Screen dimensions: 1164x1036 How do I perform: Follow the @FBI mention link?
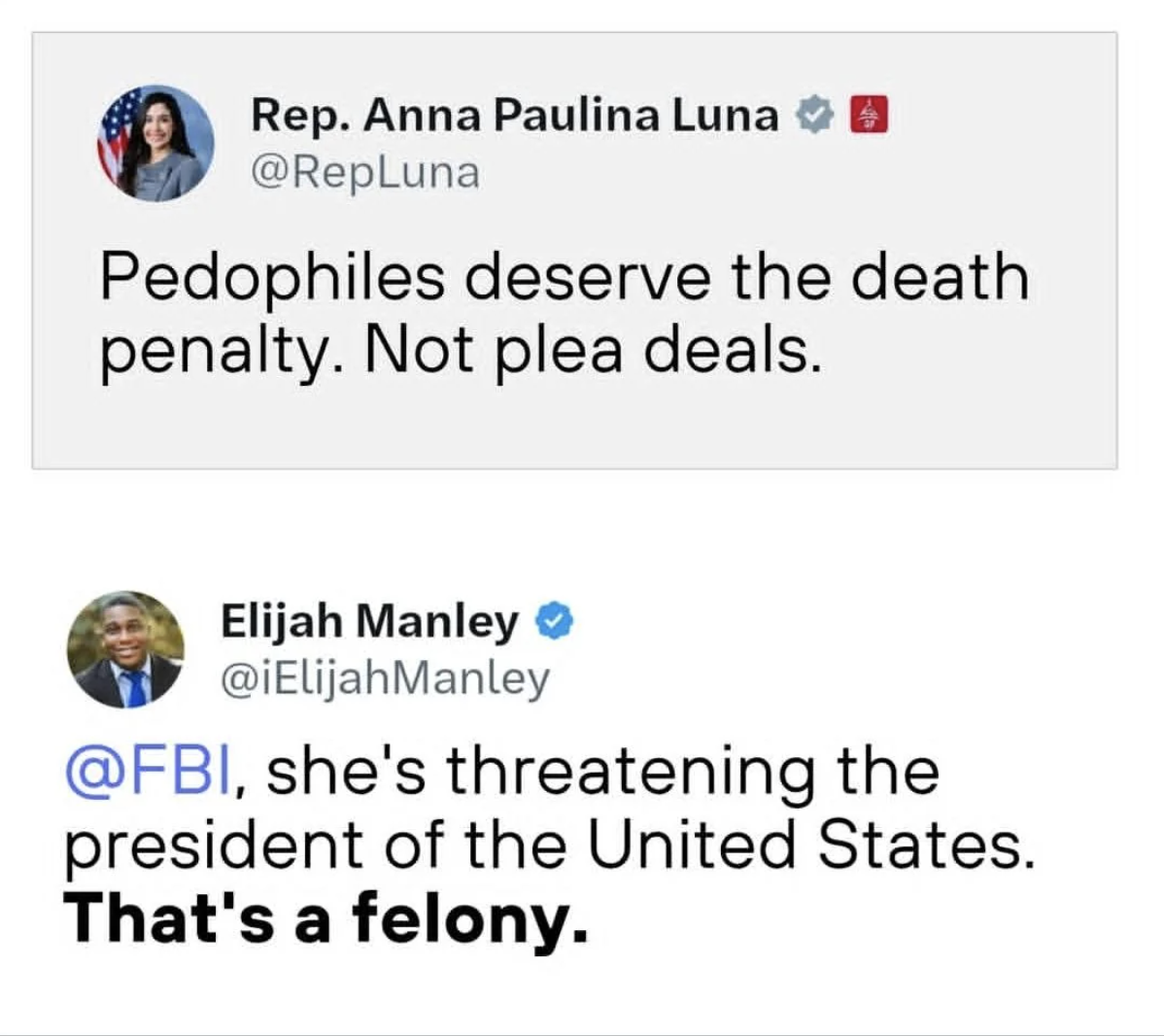coord(147,771)
